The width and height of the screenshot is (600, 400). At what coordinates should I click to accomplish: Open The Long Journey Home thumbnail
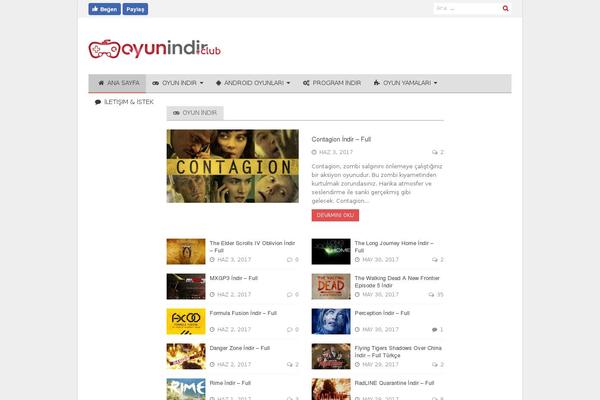point(331,251)
